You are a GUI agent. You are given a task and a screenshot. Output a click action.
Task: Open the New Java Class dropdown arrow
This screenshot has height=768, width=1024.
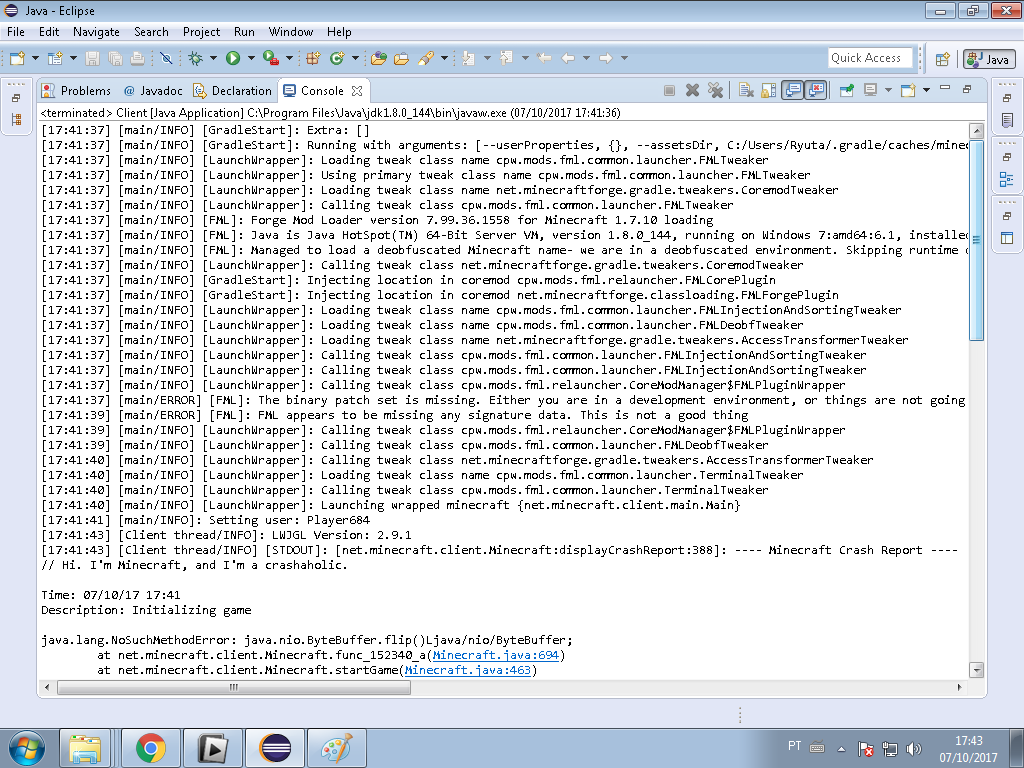point(355,58)
